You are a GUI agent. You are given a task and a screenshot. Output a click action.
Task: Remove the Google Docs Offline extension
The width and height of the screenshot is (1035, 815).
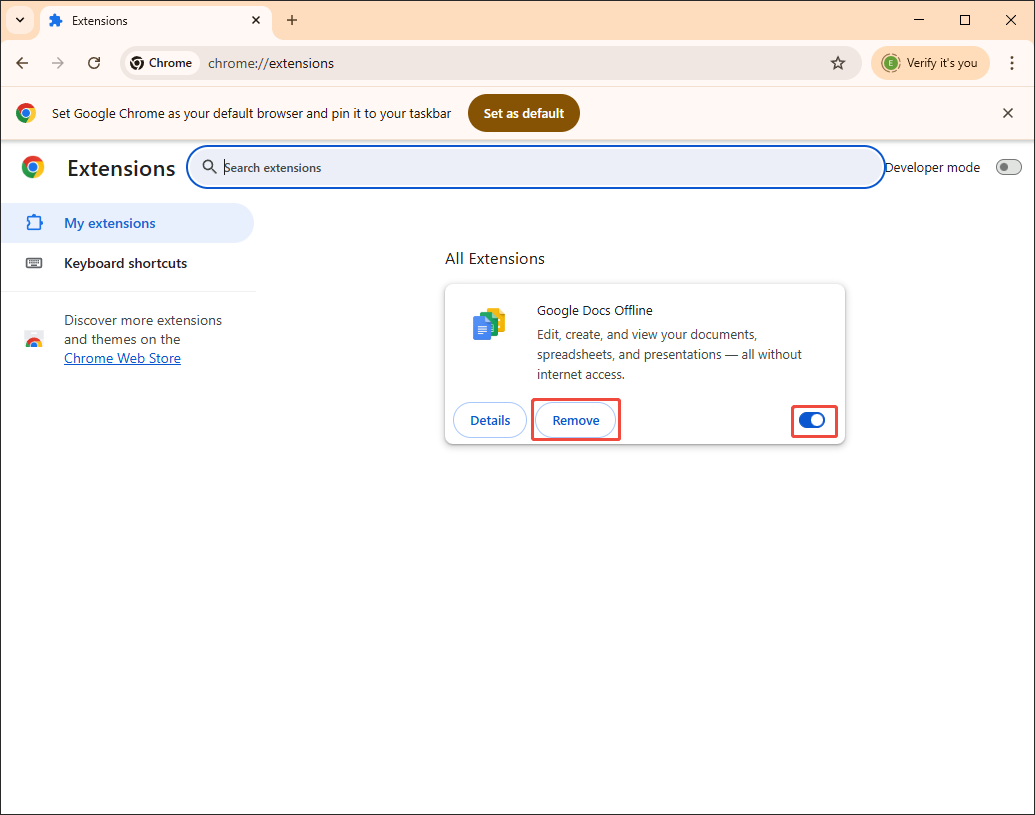(x=576, y=420)
